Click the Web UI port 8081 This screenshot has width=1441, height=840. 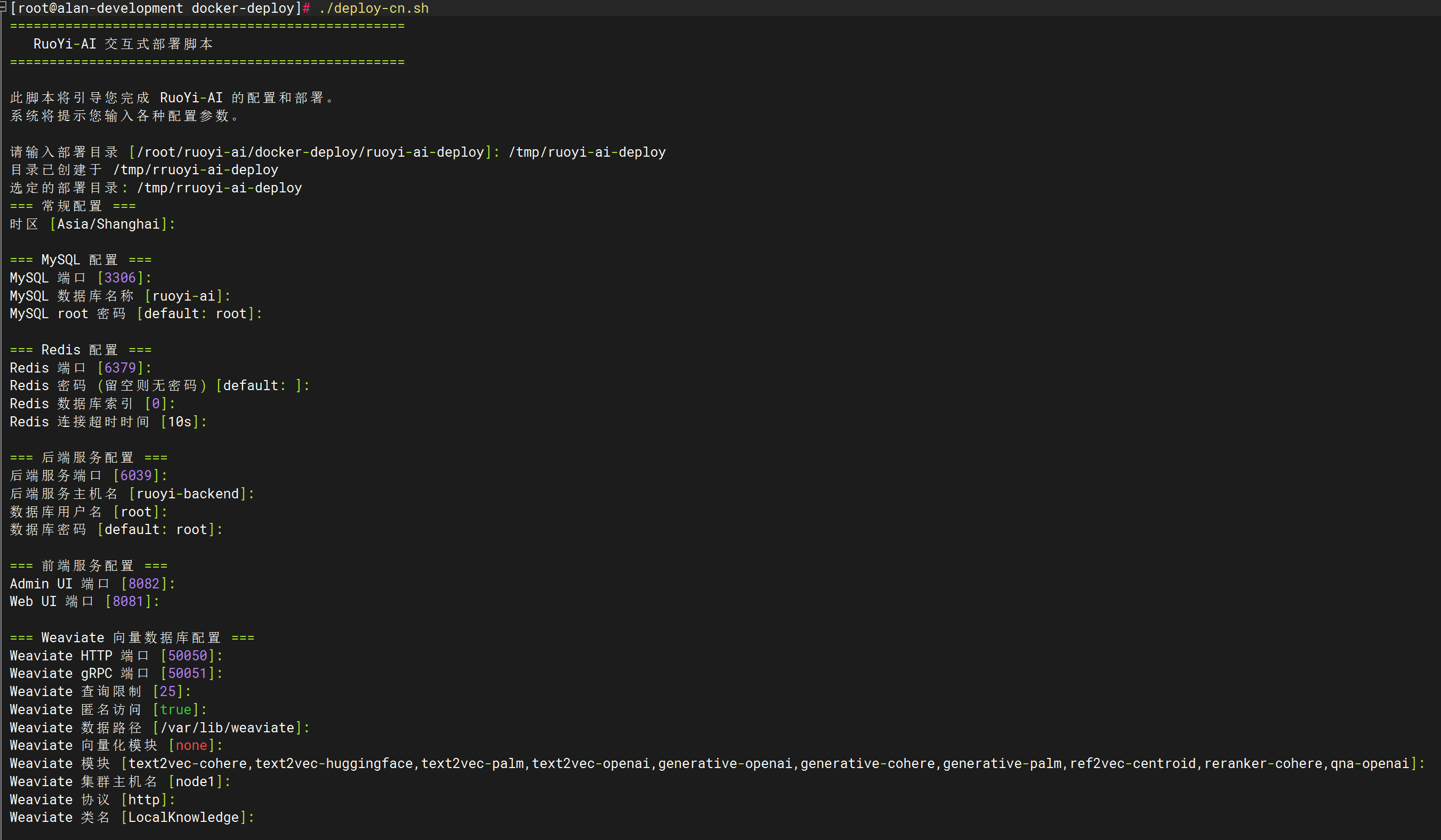coord(127,602)
